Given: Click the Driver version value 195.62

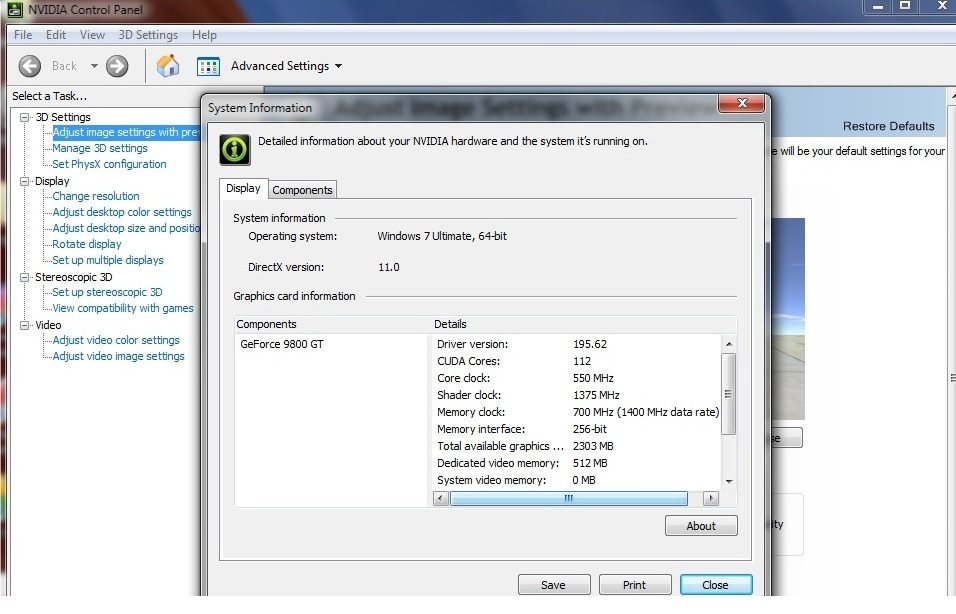Looking at the screenshot, I should [x=590, y=344].
